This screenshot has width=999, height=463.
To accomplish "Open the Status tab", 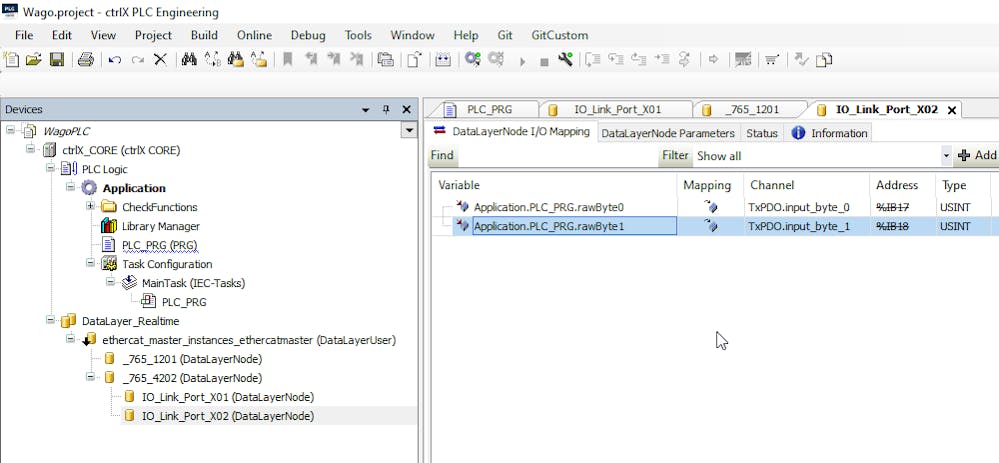I will coord(762,133).
